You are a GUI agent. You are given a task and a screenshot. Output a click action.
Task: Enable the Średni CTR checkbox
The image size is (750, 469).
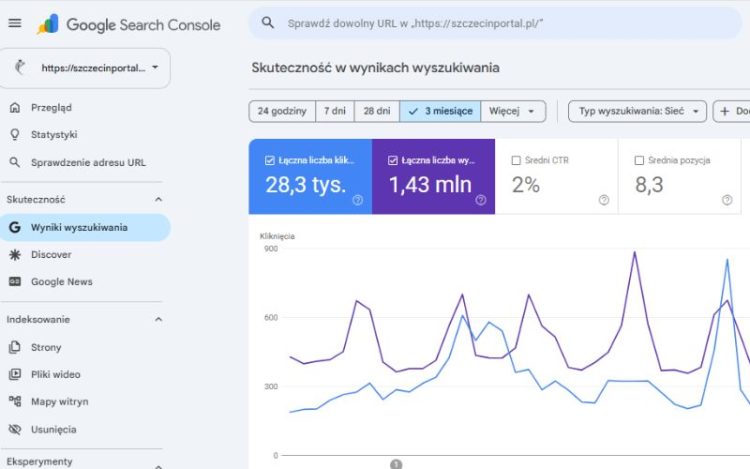coord(516,160)
